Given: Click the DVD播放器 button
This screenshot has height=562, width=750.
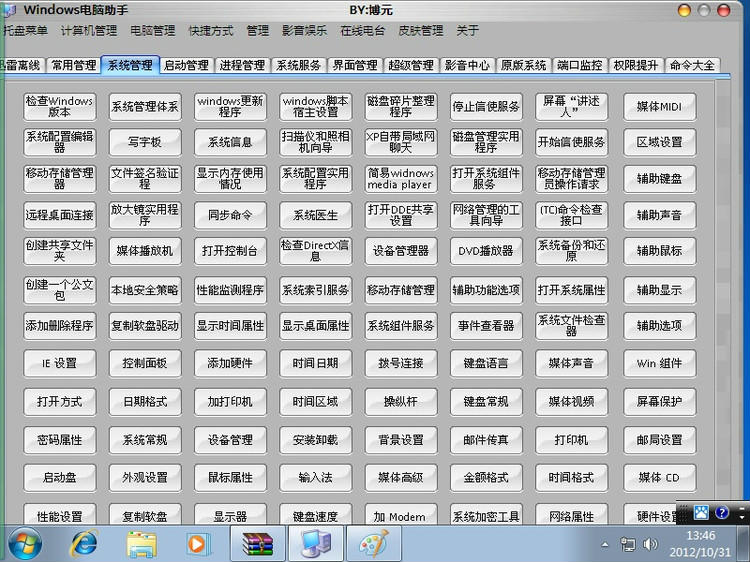Looking at the screenshot, I should point(486,251).
